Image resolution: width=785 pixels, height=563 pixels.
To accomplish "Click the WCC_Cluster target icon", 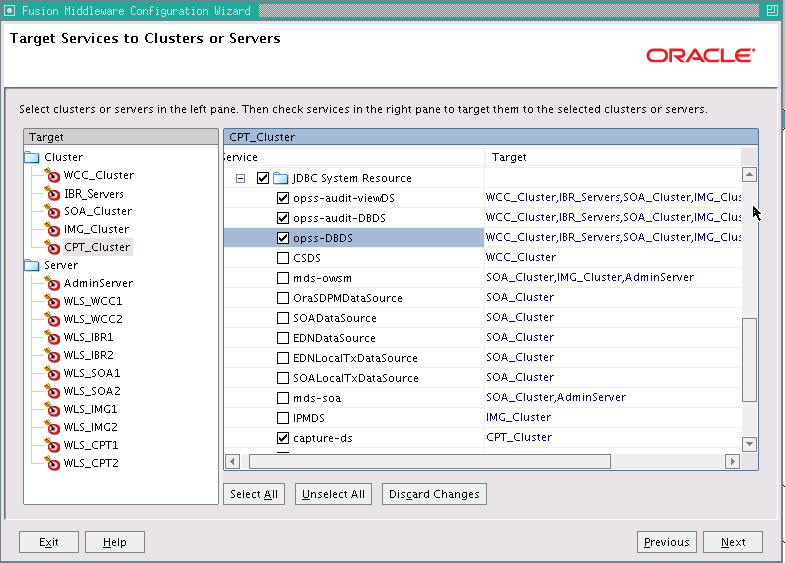I will pos(52,175).
